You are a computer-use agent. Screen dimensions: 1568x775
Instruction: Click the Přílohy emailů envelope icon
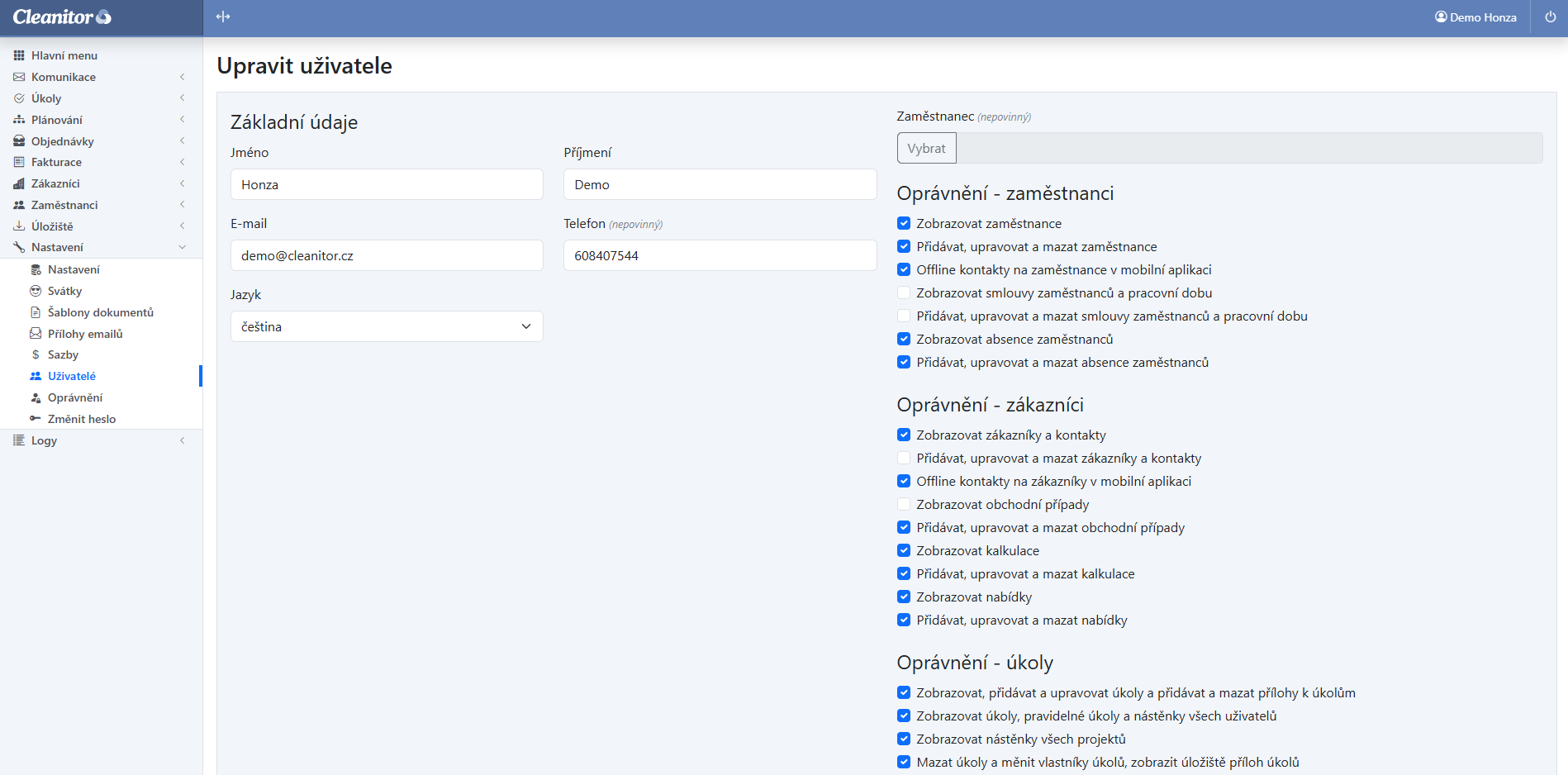coord(36,334)
